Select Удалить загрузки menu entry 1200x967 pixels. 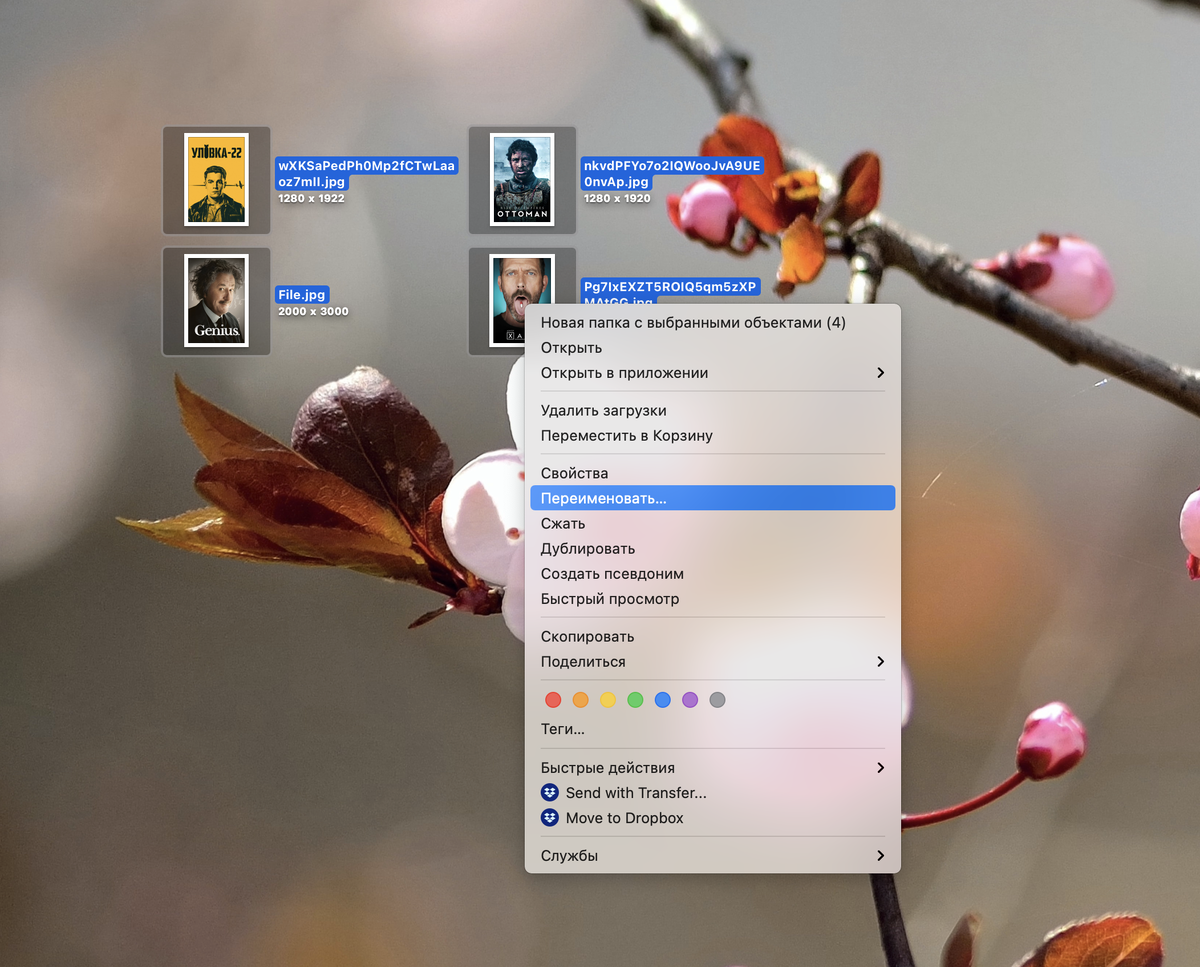tap(713, 411)
